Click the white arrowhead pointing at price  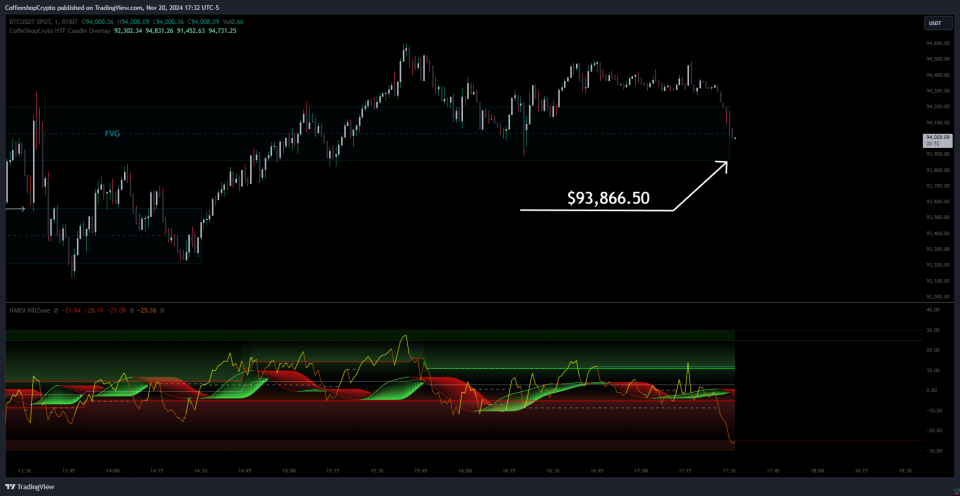(722, 165)
